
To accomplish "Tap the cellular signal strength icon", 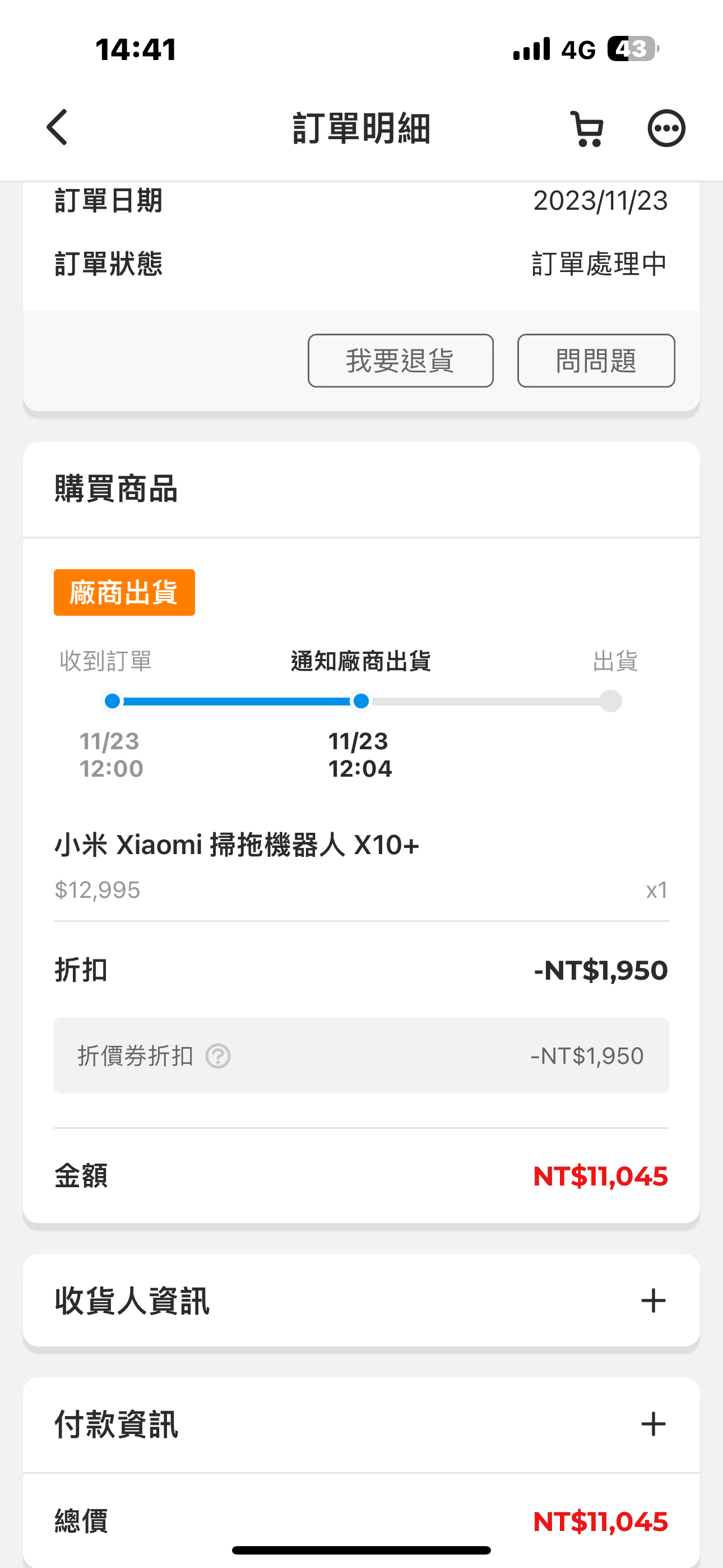I will click(x=531, y=49).
